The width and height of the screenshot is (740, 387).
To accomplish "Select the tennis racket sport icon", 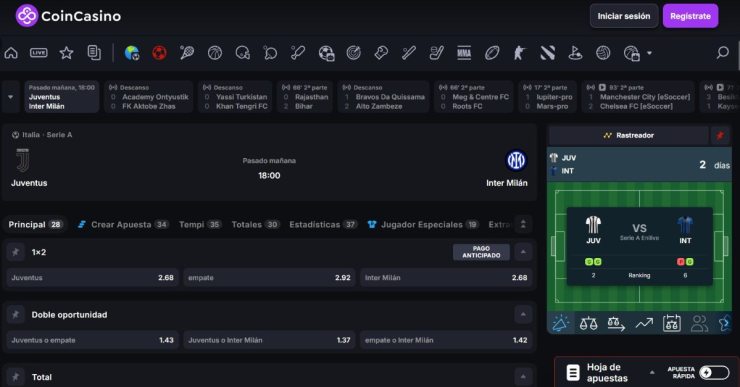I will (187, 53).
